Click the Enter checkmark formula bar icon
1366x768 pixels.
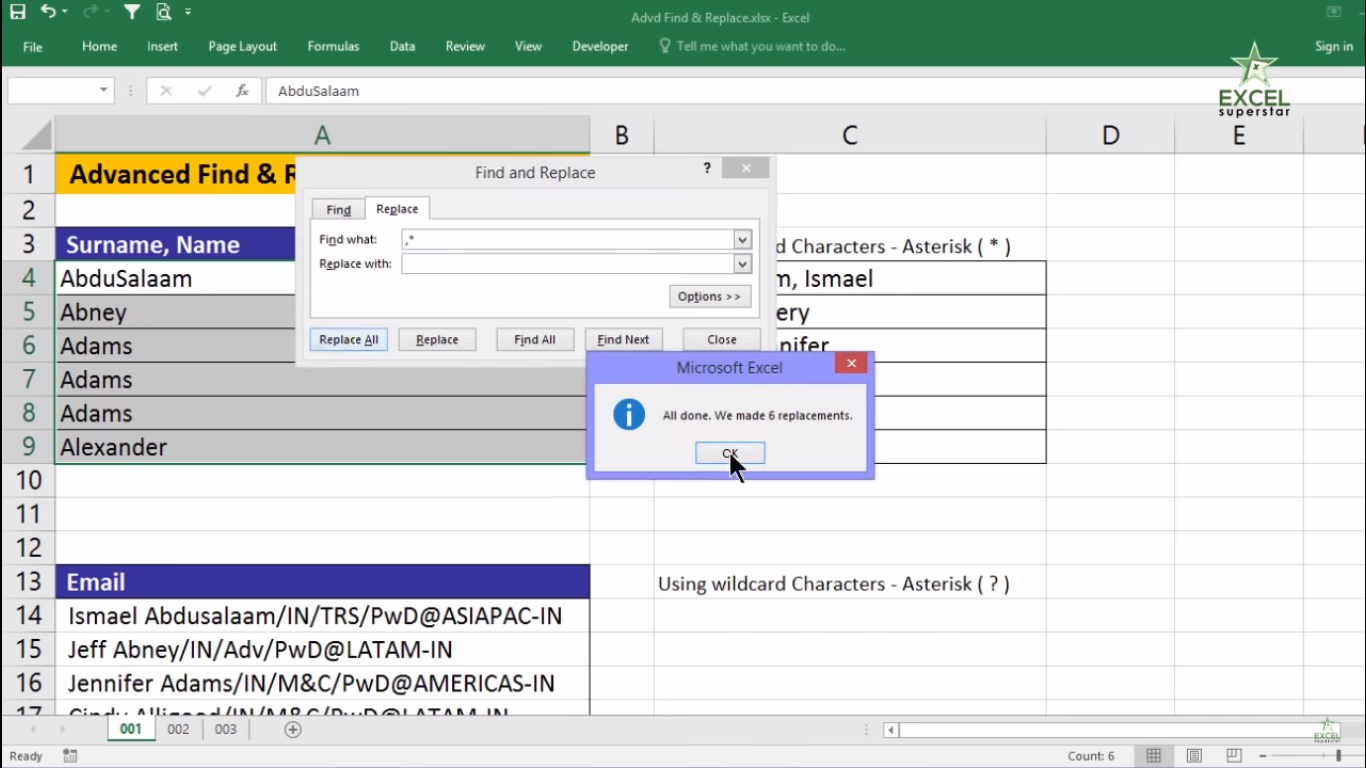point(204,91)
